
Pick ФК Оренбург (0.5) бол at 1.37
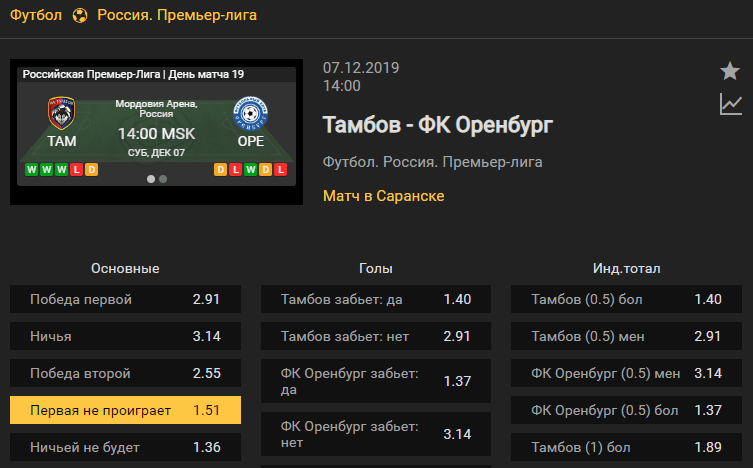click(x=626, y=410)
